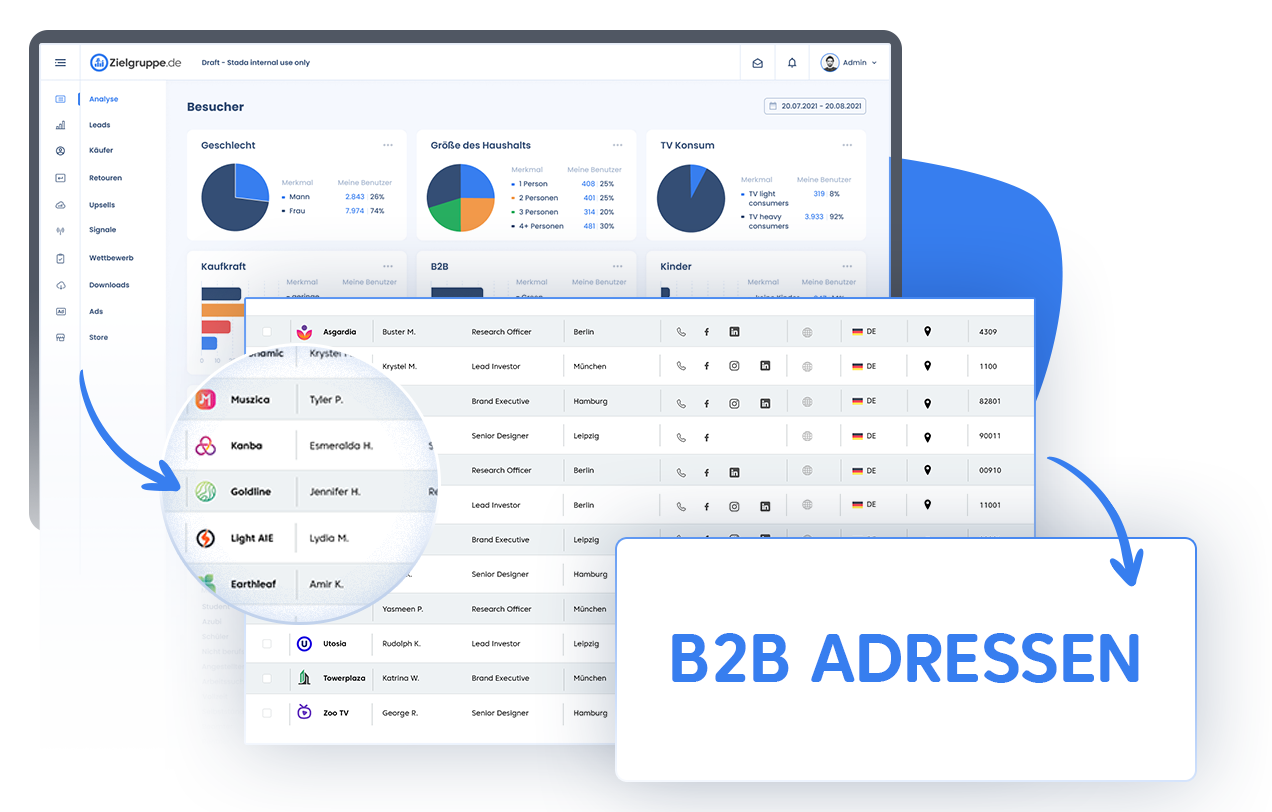Click the Goldline row in magnifier
This screenshot has height=812, width=1272.
300,492
